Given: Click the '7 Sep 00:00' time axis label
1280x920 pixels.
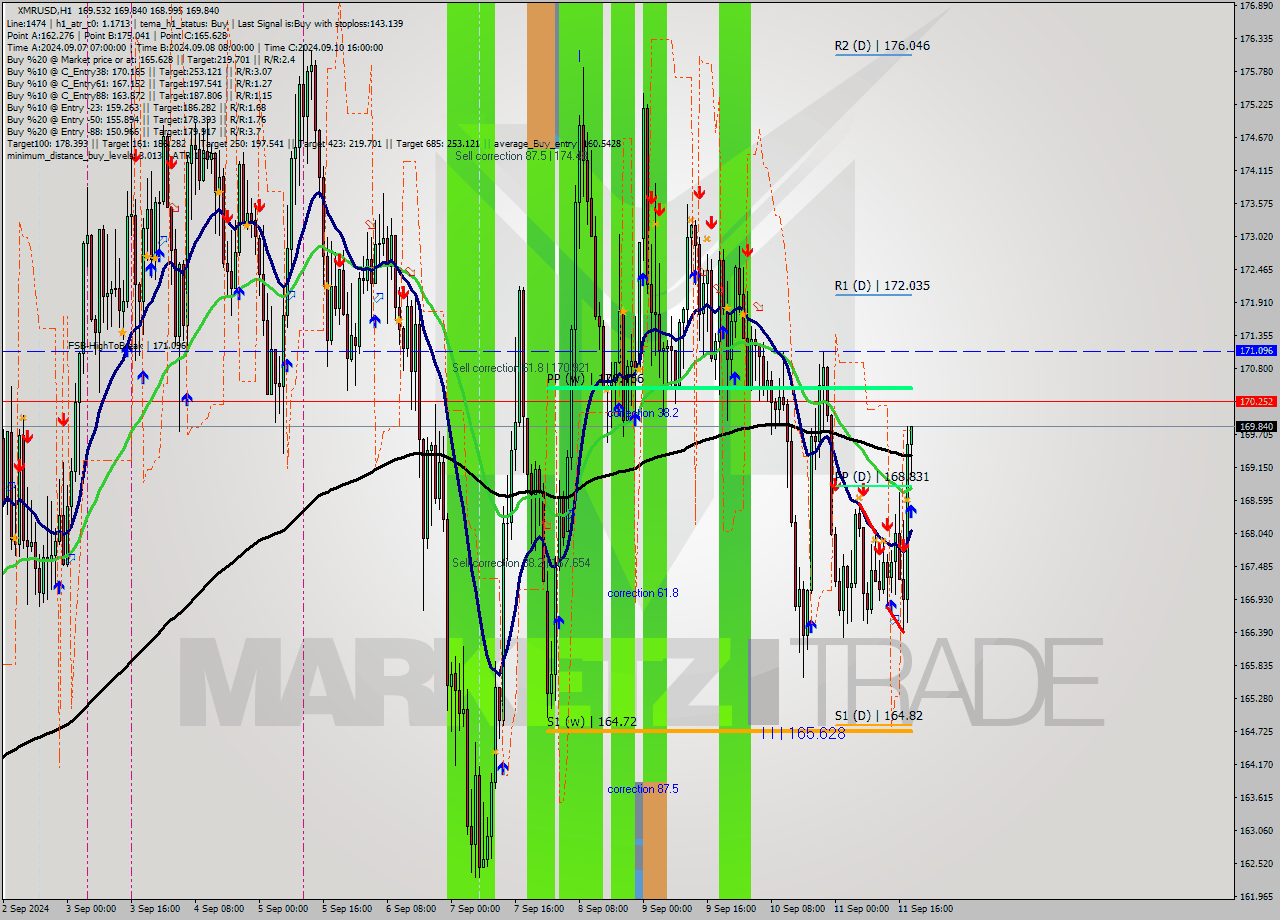Looking at the screenshot, I should coord(475,909).
